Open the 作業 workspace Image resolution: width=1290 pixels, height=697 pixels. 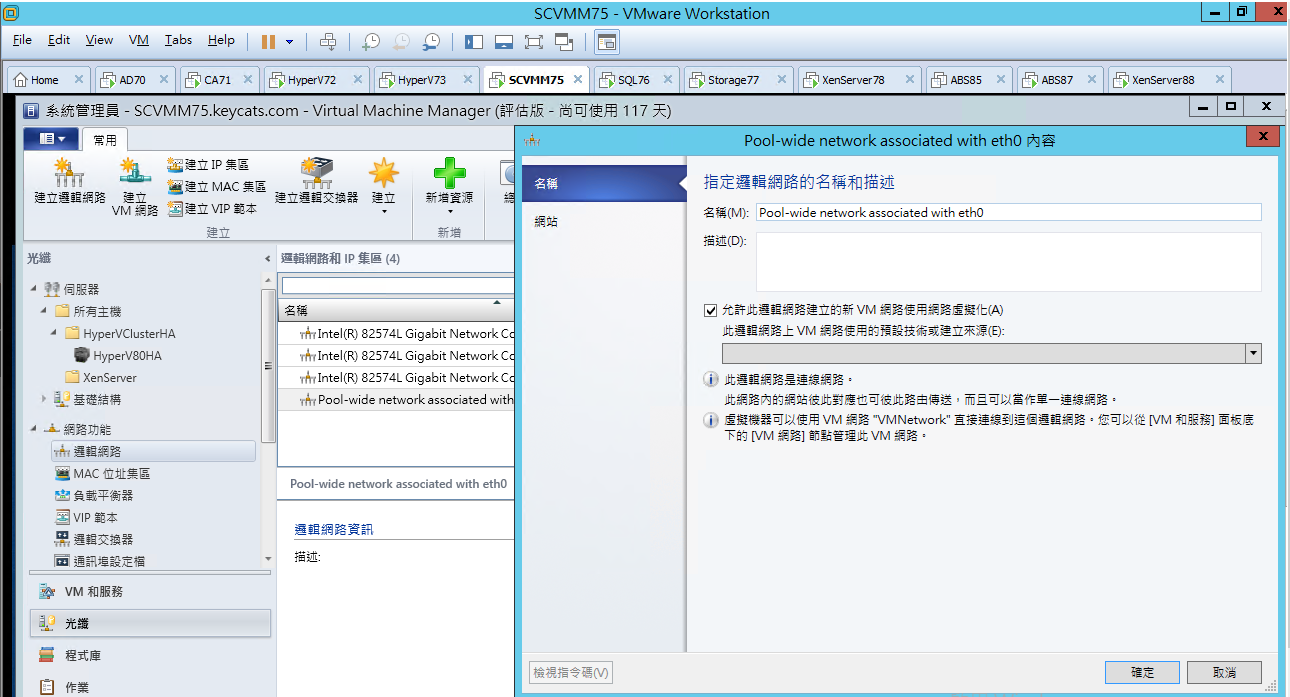(150, 686)
